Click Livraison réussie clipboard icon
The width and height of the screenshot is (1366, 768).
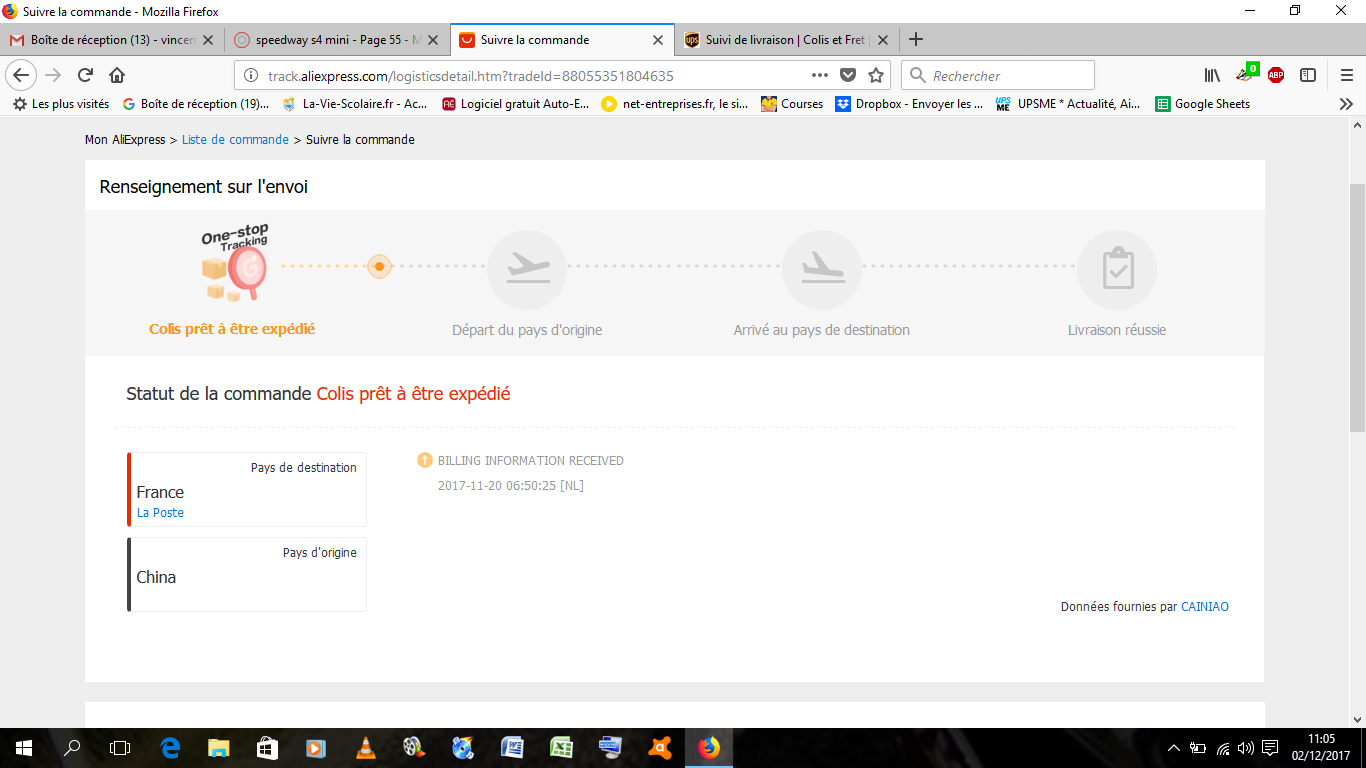pos(1117,270)
